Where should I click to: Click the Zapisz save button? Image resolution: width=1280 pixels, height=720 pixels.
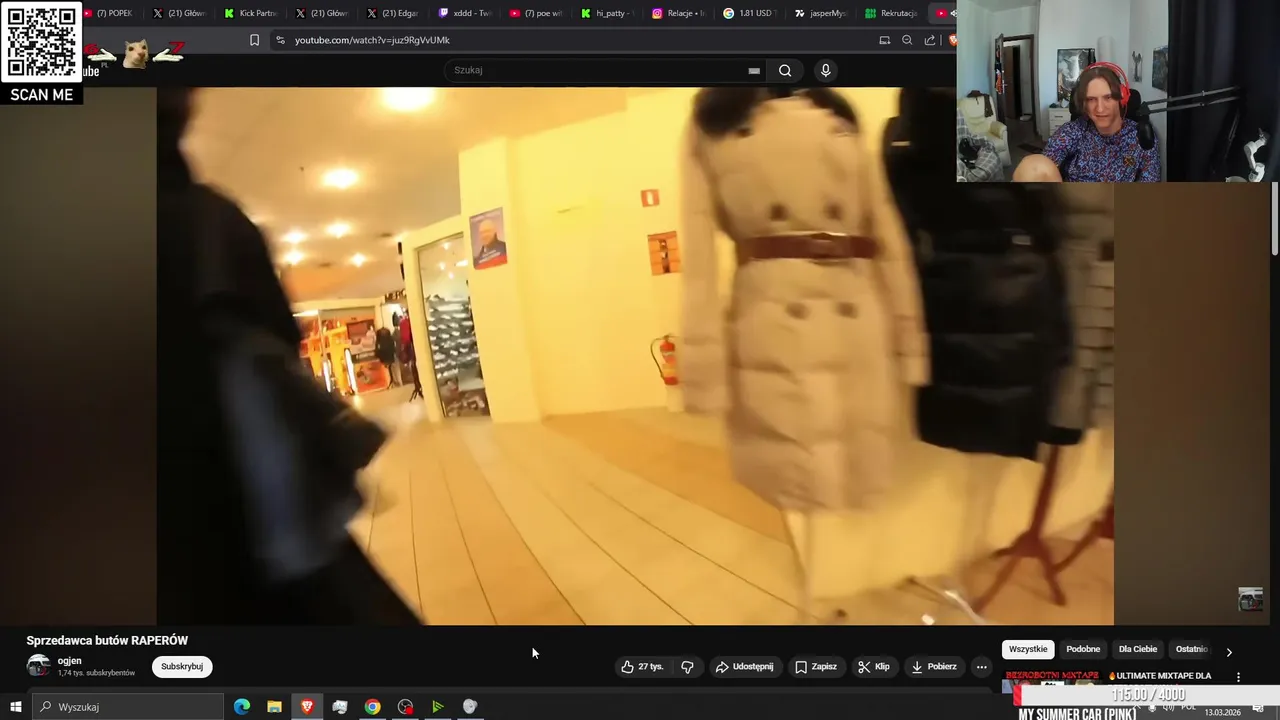coord(816,667)
